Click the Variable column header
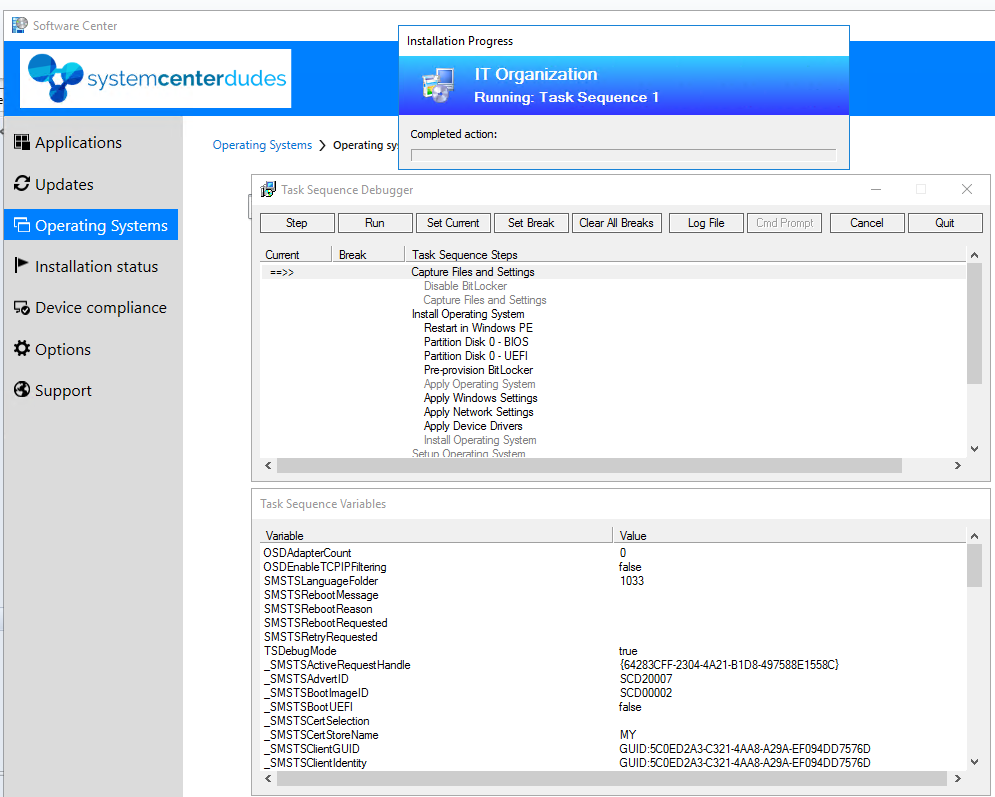The width and height of the screenshot is (995, 797). pyautogui.click(x=436, y=536)
